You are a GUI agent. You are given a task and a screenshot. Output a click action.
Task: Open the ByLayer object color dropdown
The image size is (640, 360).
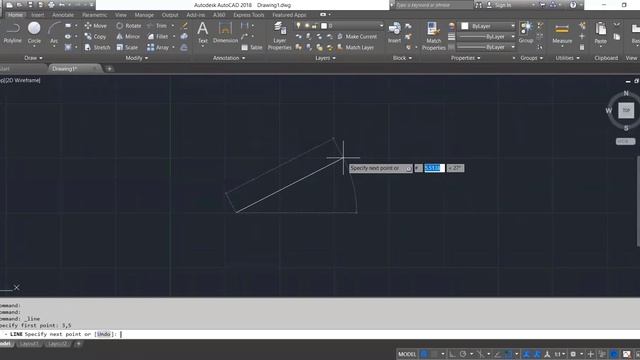pos(488,26)
